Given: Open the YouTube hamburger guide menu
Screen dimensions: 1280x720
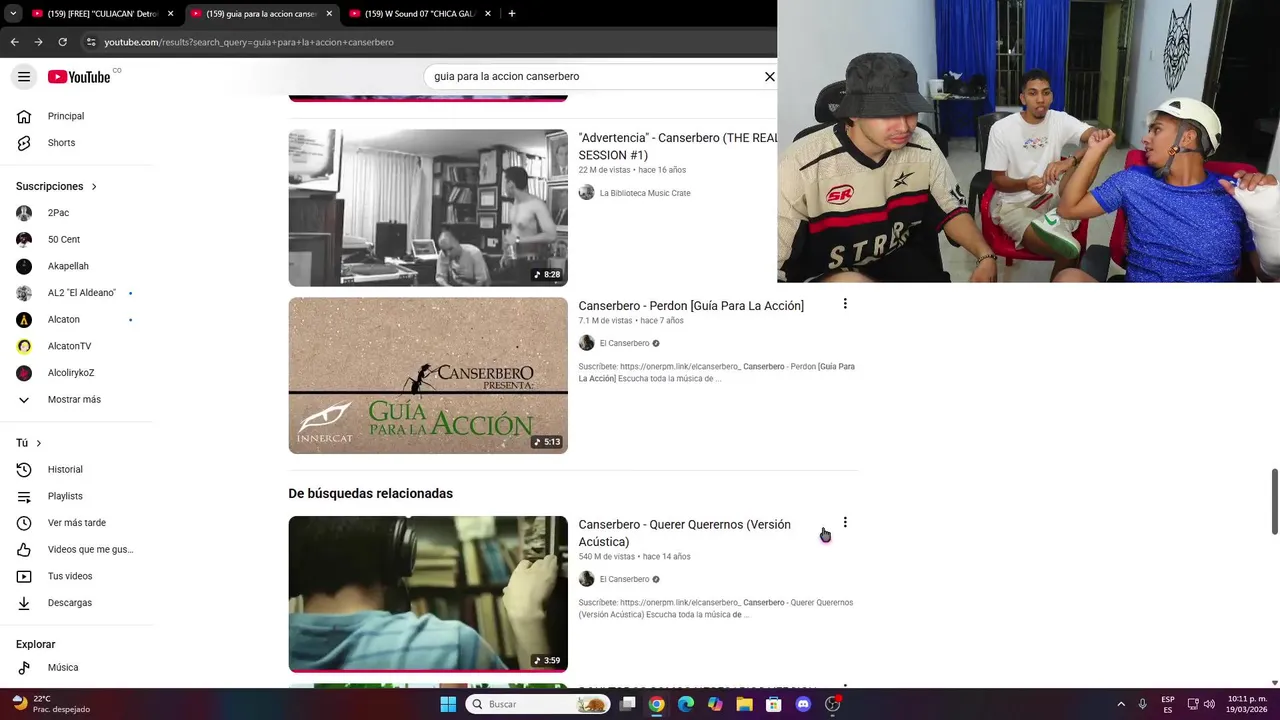Looking at the screenshot, I should pos(24,77).
